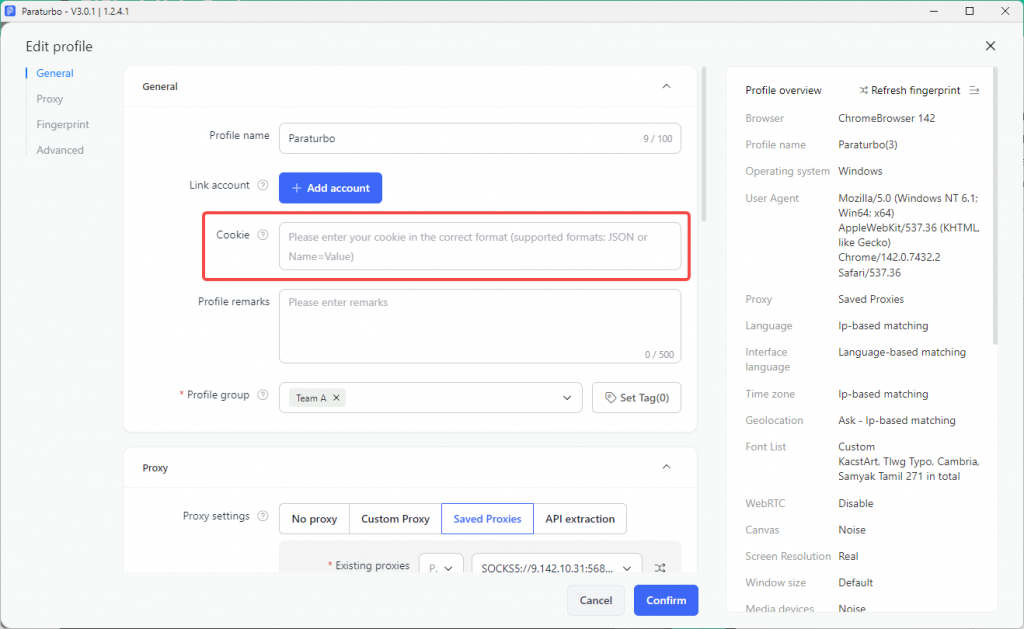
Task: Collapse the General section
Action: point(666,86)
